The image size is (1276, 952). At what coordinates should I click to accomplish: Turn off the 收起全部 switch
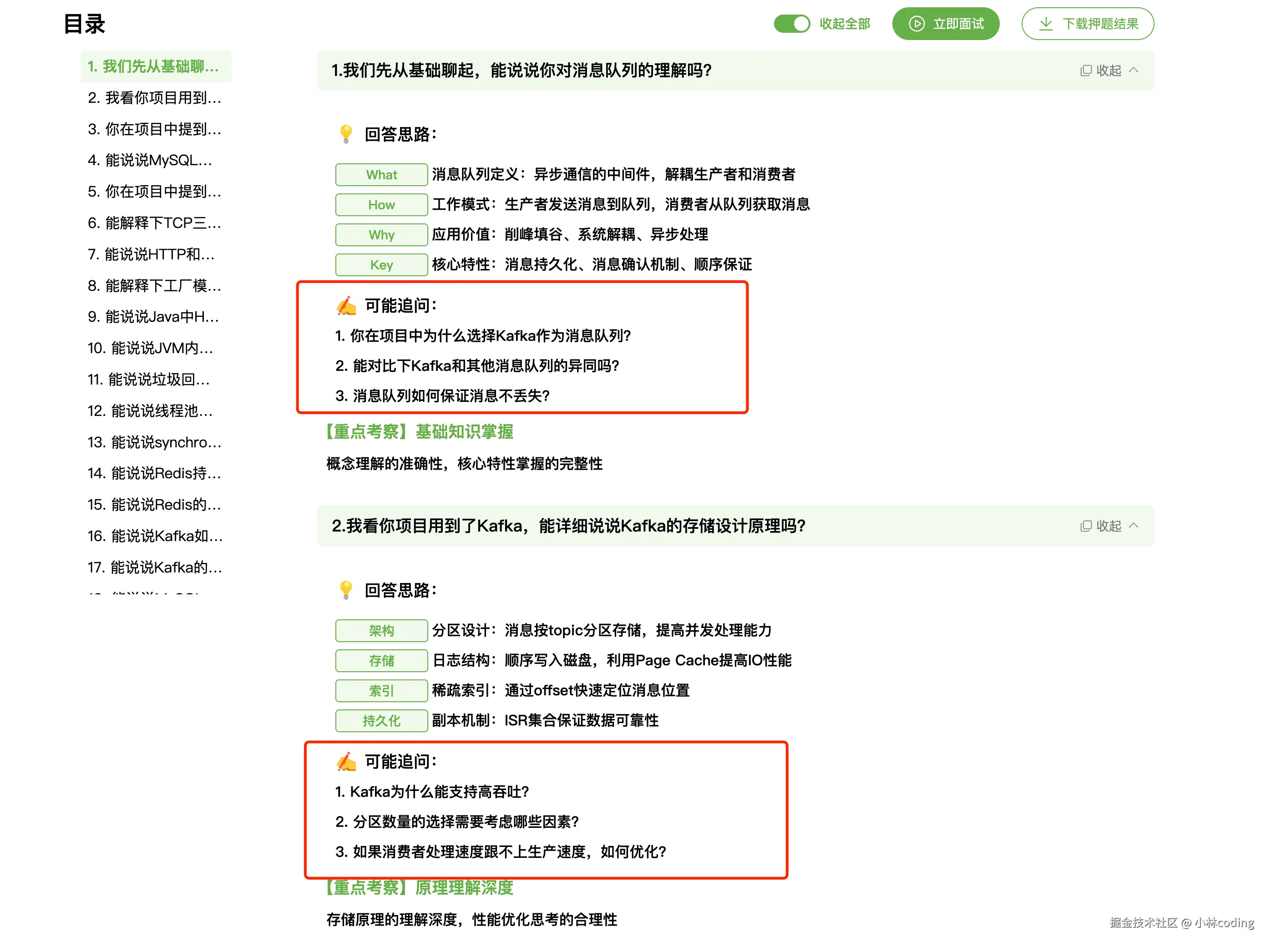(792, 24)
